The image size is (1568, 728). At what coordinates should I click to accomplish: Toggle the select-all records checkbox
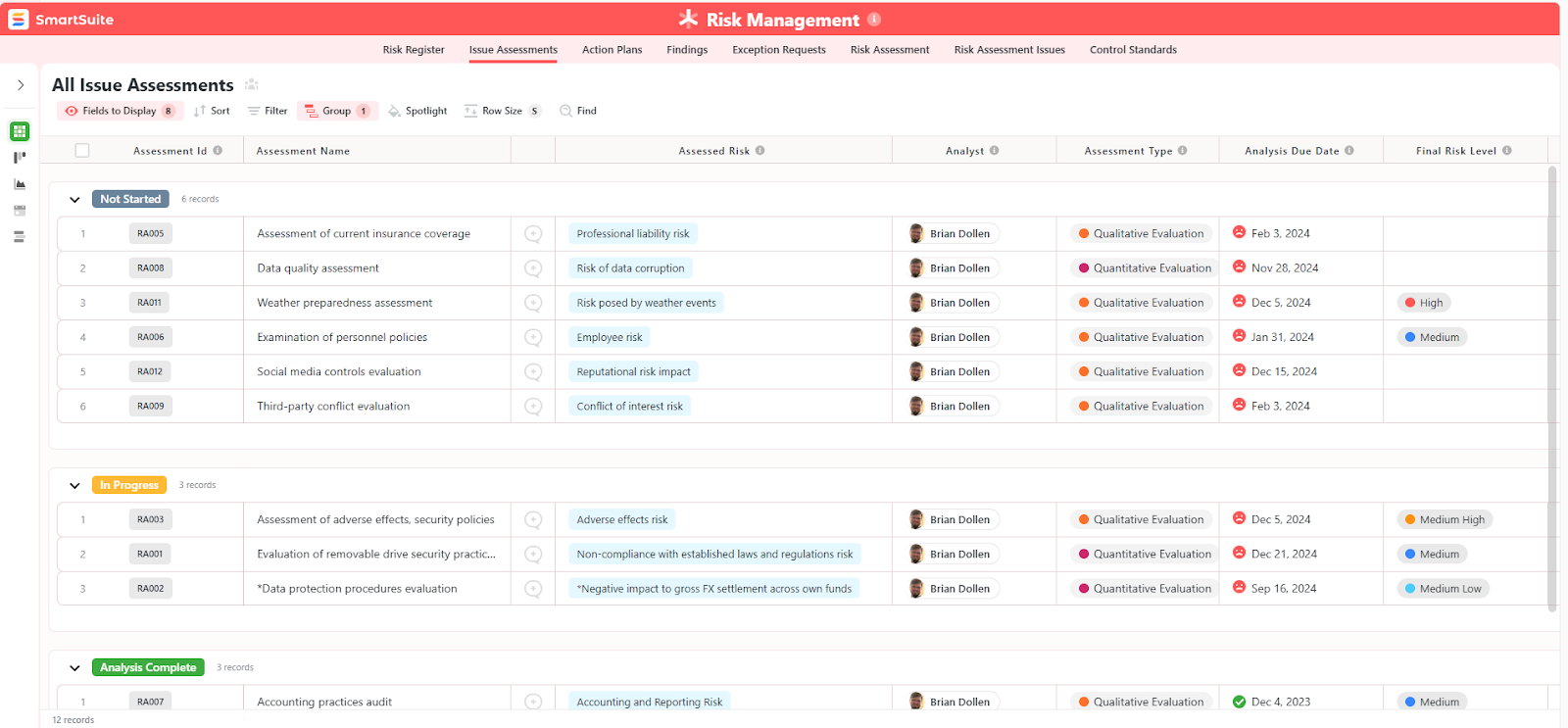[82, 151]
